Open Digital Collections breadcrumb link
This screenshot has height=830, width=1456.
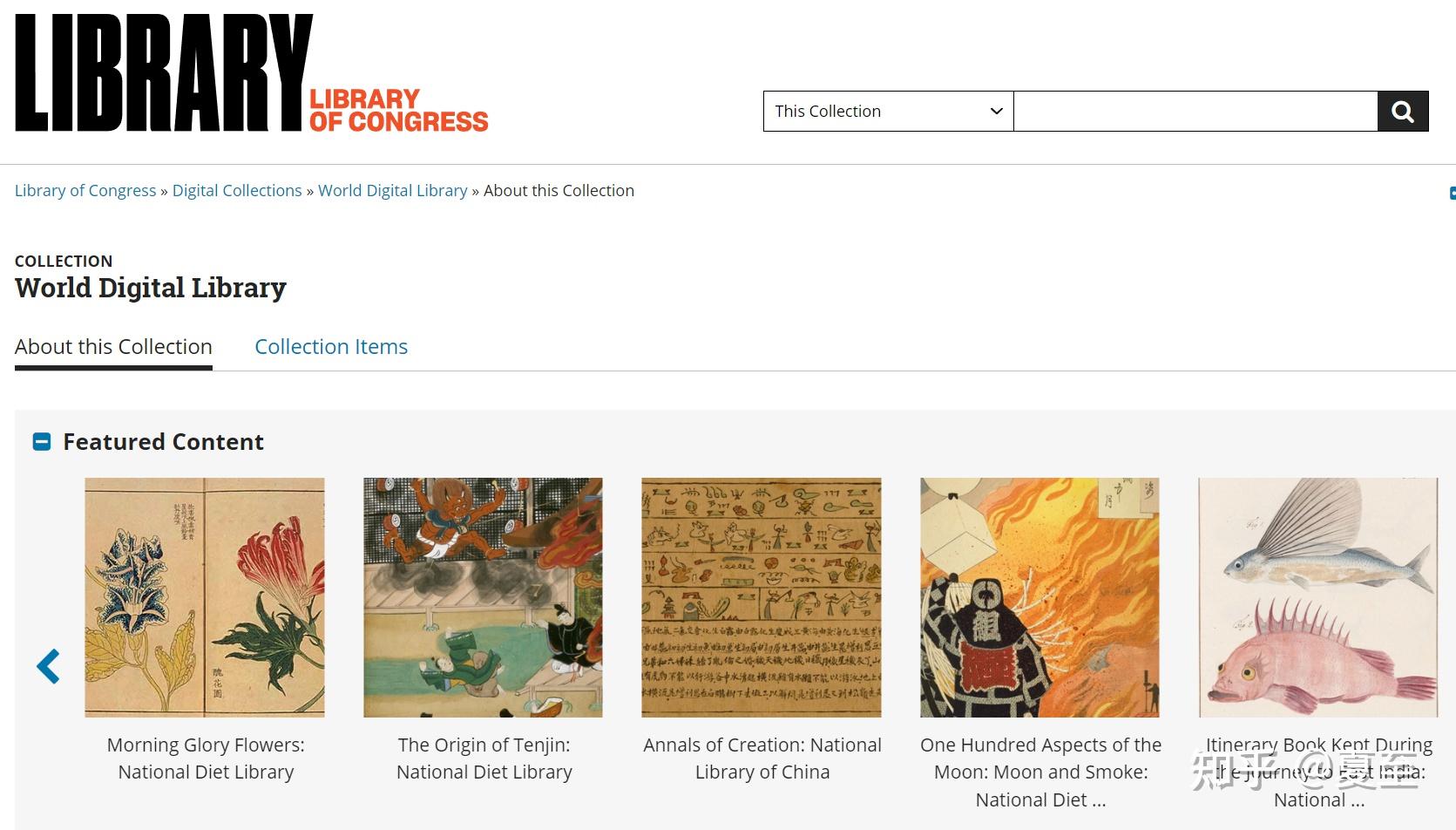[x=237, y=191]
